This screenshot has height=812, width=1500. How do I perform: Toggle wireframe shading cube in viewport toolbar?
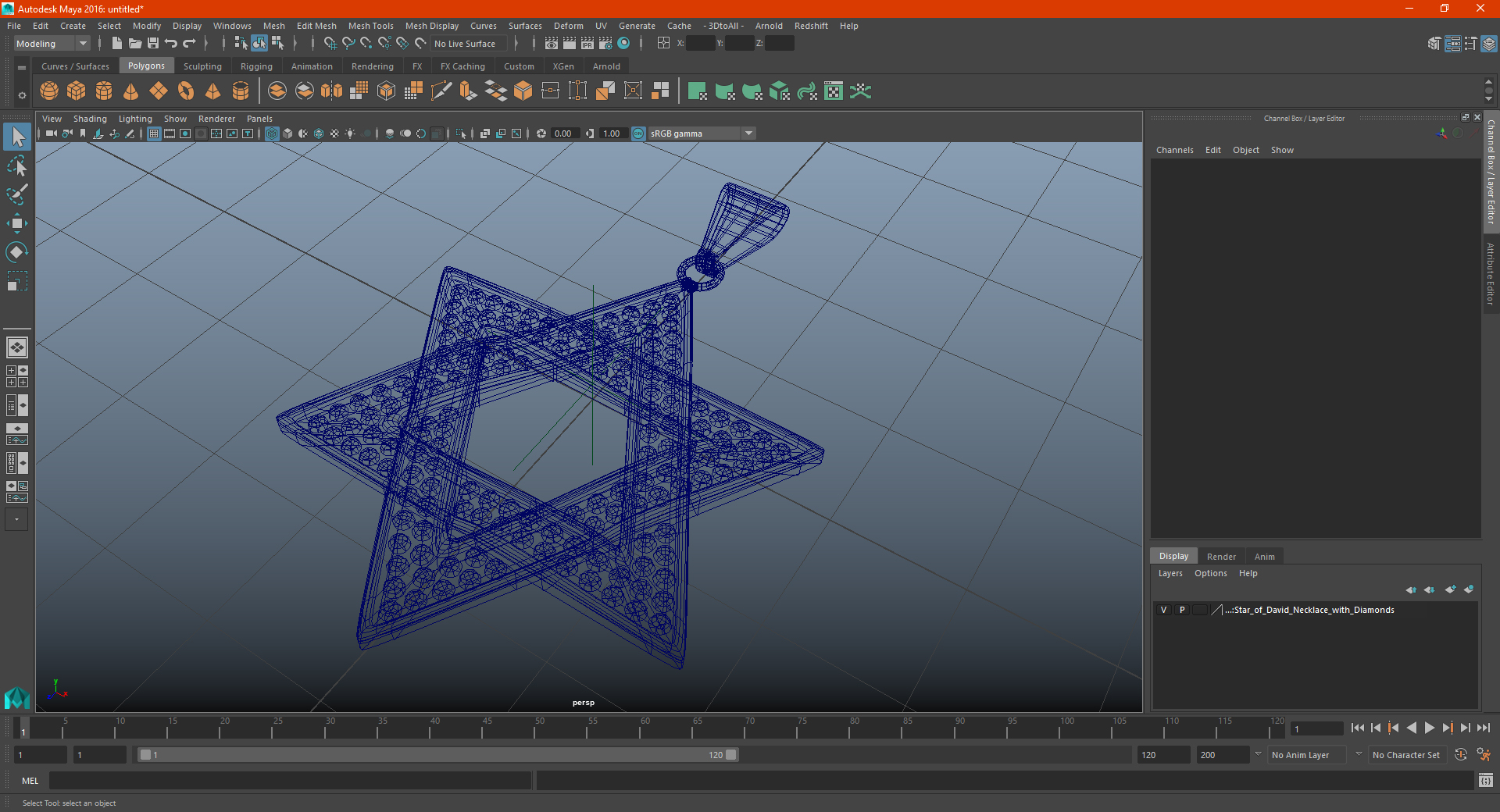tap(272, 134)
